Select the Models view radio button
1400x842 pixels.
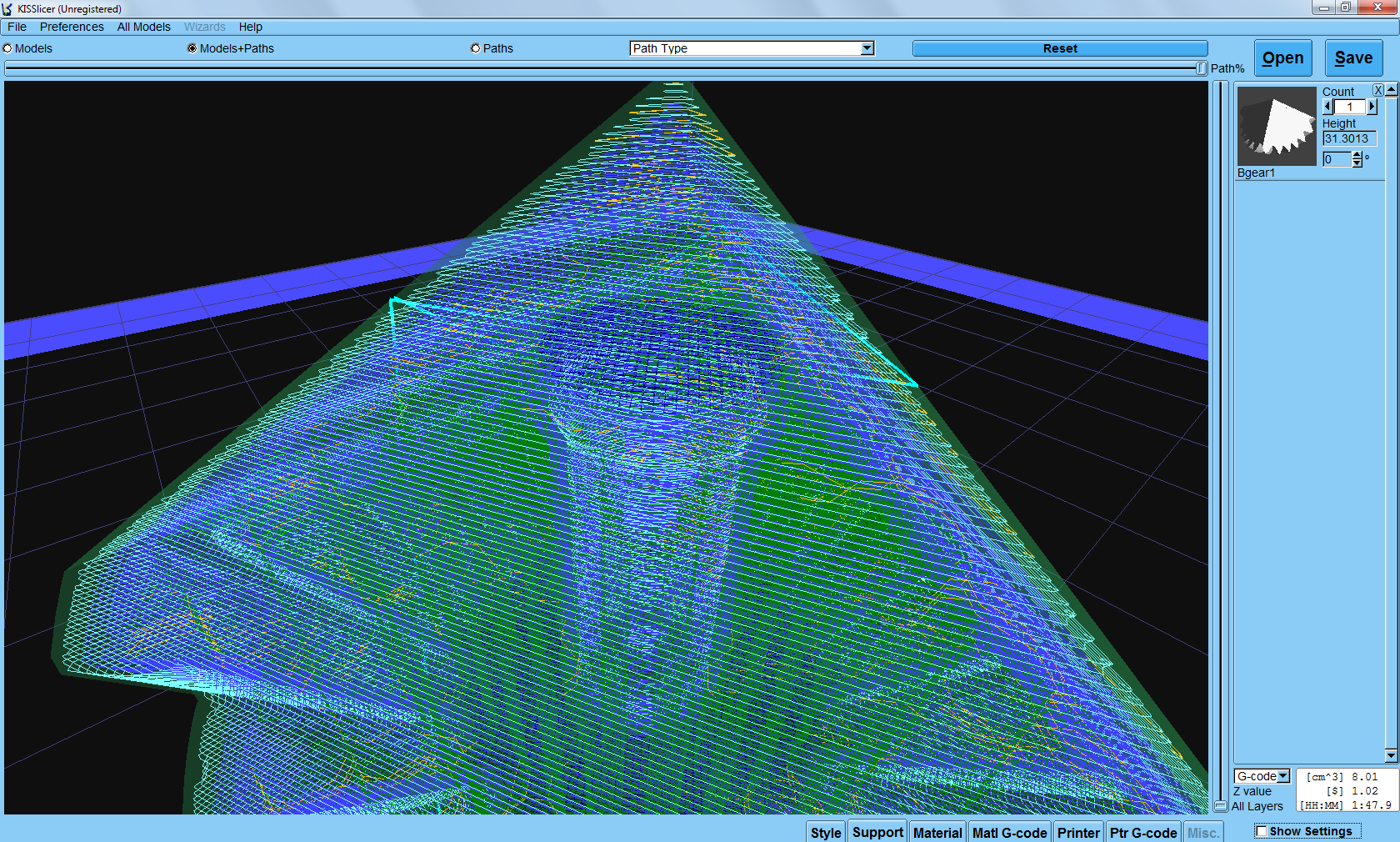coord(7,48)
